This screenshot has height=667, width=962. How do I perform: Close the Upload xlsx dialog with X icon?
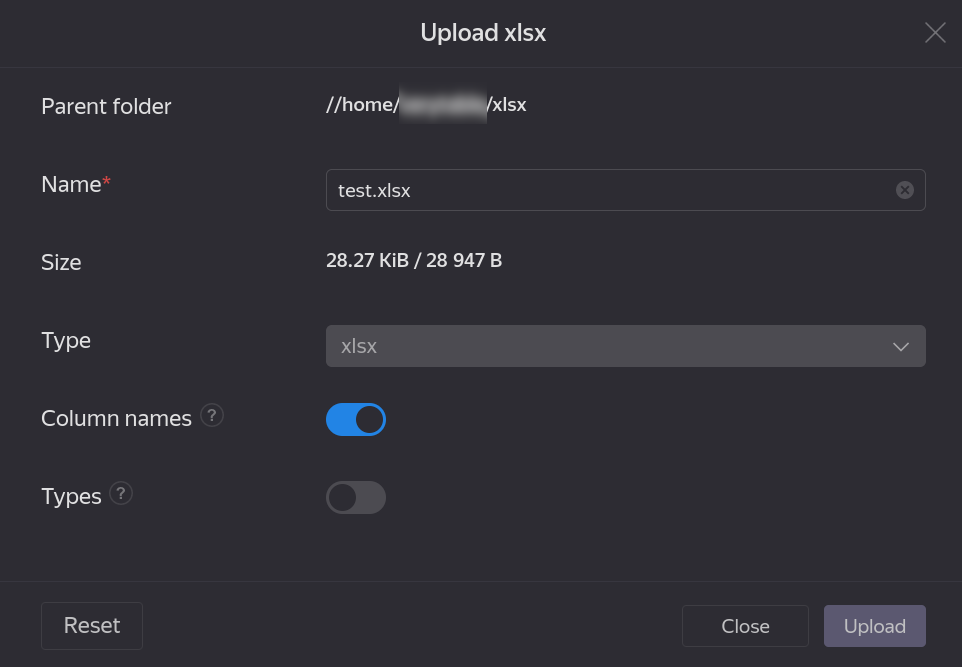pyautogui.click(x=935, y=33)
